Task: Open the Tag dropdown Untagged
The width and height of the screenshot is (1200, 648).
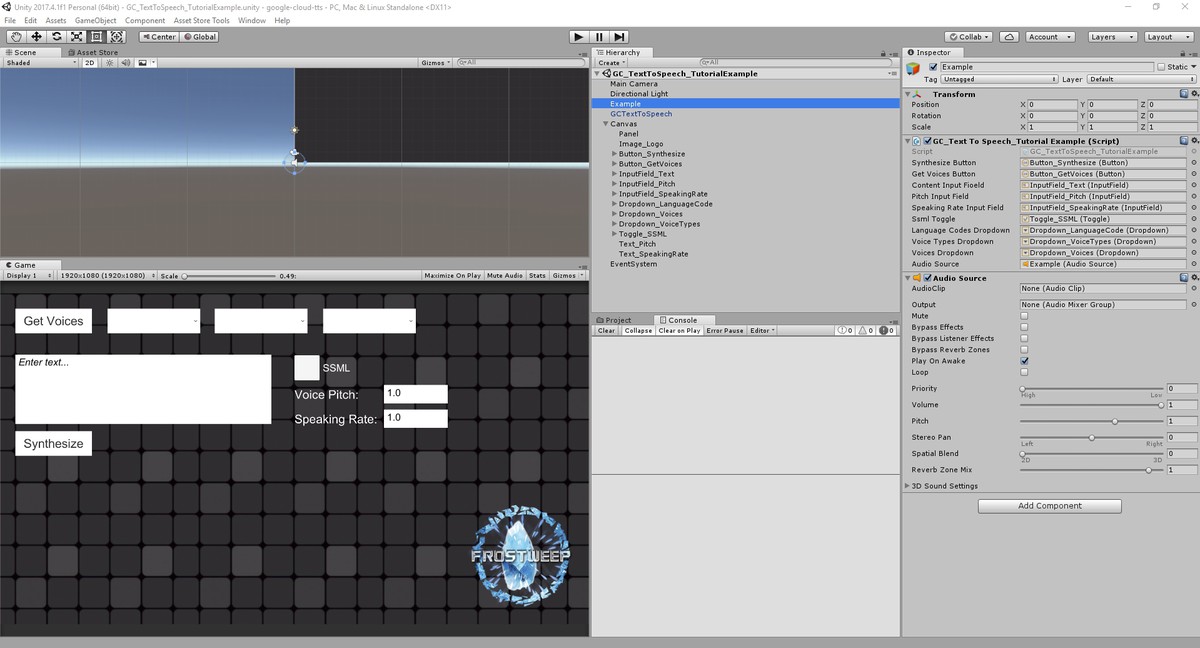Action: click(999, 79)
